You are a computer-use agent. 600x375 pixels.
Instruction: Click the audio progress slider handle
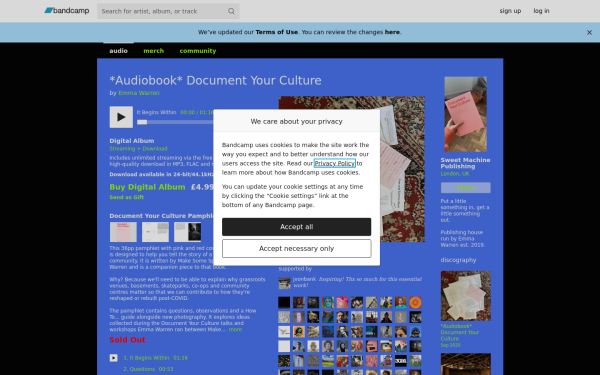pos(142,122)
